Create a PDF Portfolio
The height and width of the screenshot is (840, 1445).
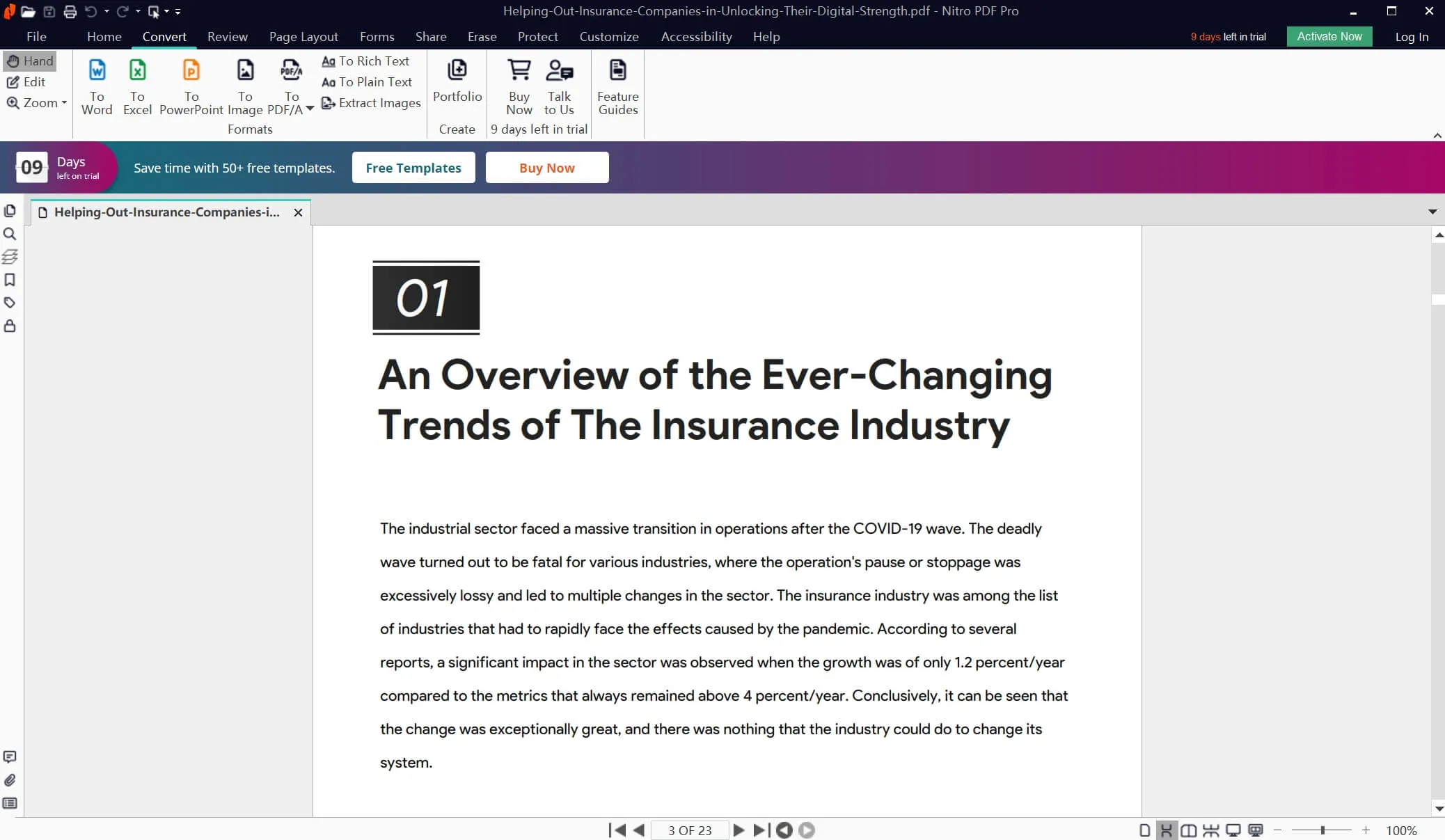[x=457, y=81]
